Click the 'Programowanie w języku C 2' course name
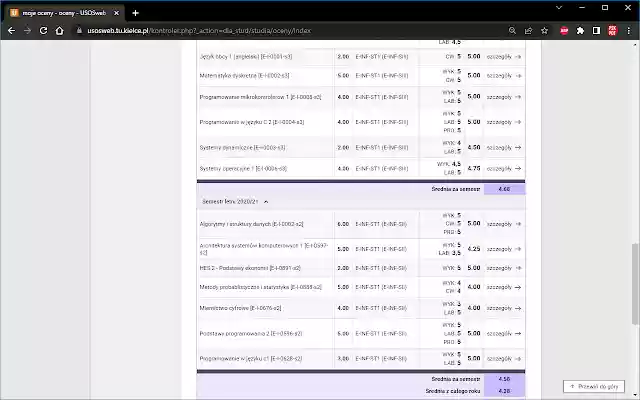640x400 pixels. pyautogui.click(x=251, y=122)
